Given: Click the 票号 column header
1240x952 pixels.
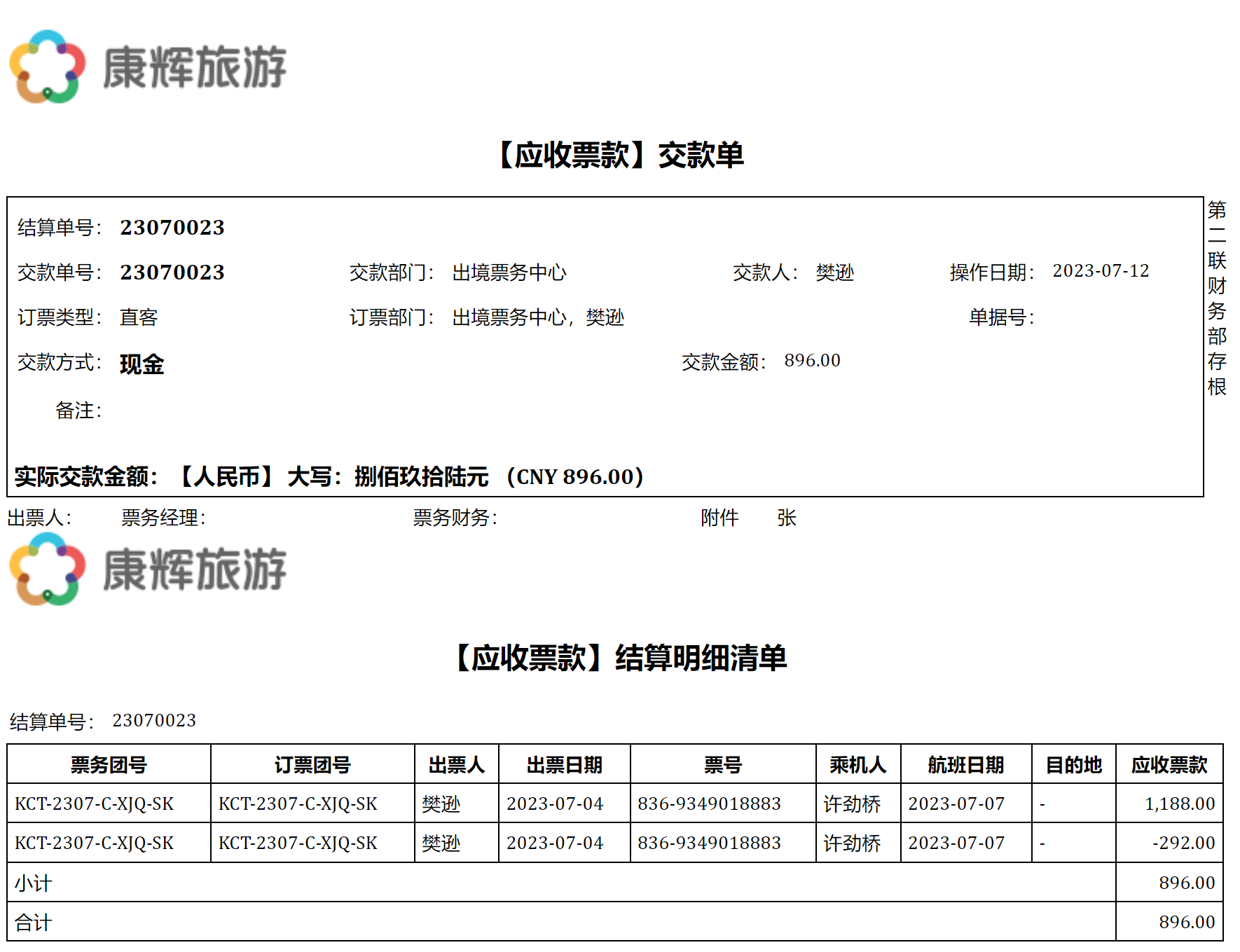Looking at the screenshot, I should [x=722, y=764].
